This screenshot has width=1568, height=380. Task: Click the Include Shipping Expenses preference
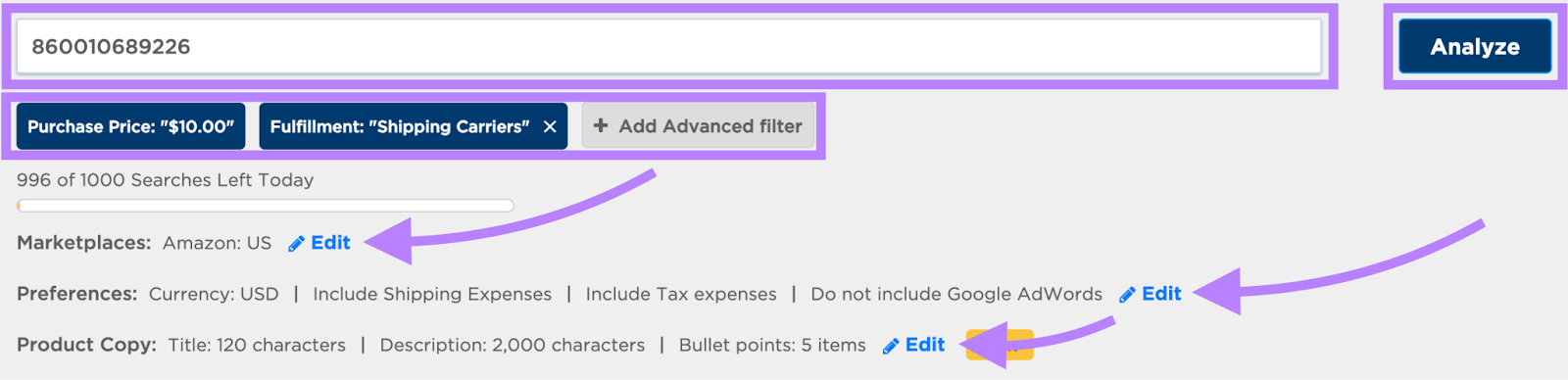tap(432, 295)
